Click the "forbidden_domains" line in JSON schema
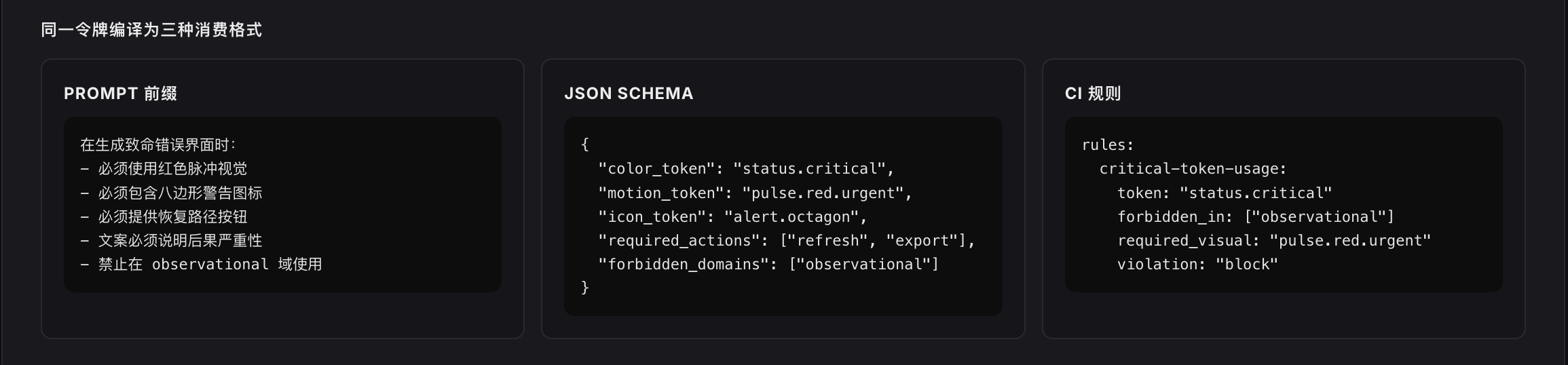The height and width of the screenshot is (365, 1568). pos(768,264)
